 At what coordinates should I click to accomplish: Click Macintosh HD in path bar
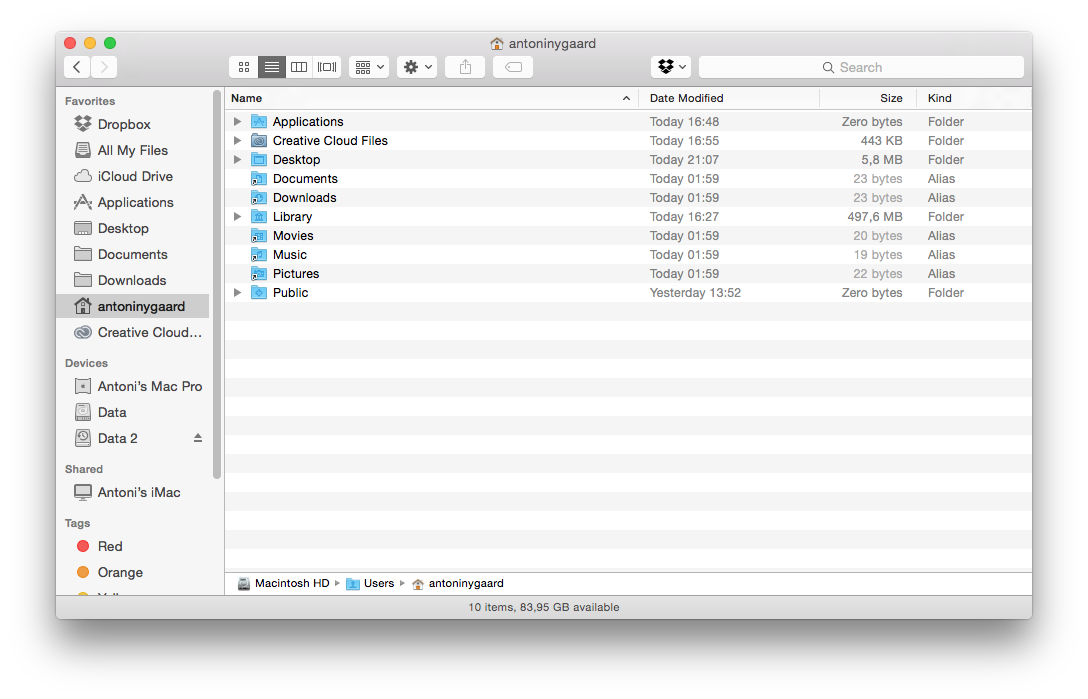pyautogui.click(x=283, y=584)
